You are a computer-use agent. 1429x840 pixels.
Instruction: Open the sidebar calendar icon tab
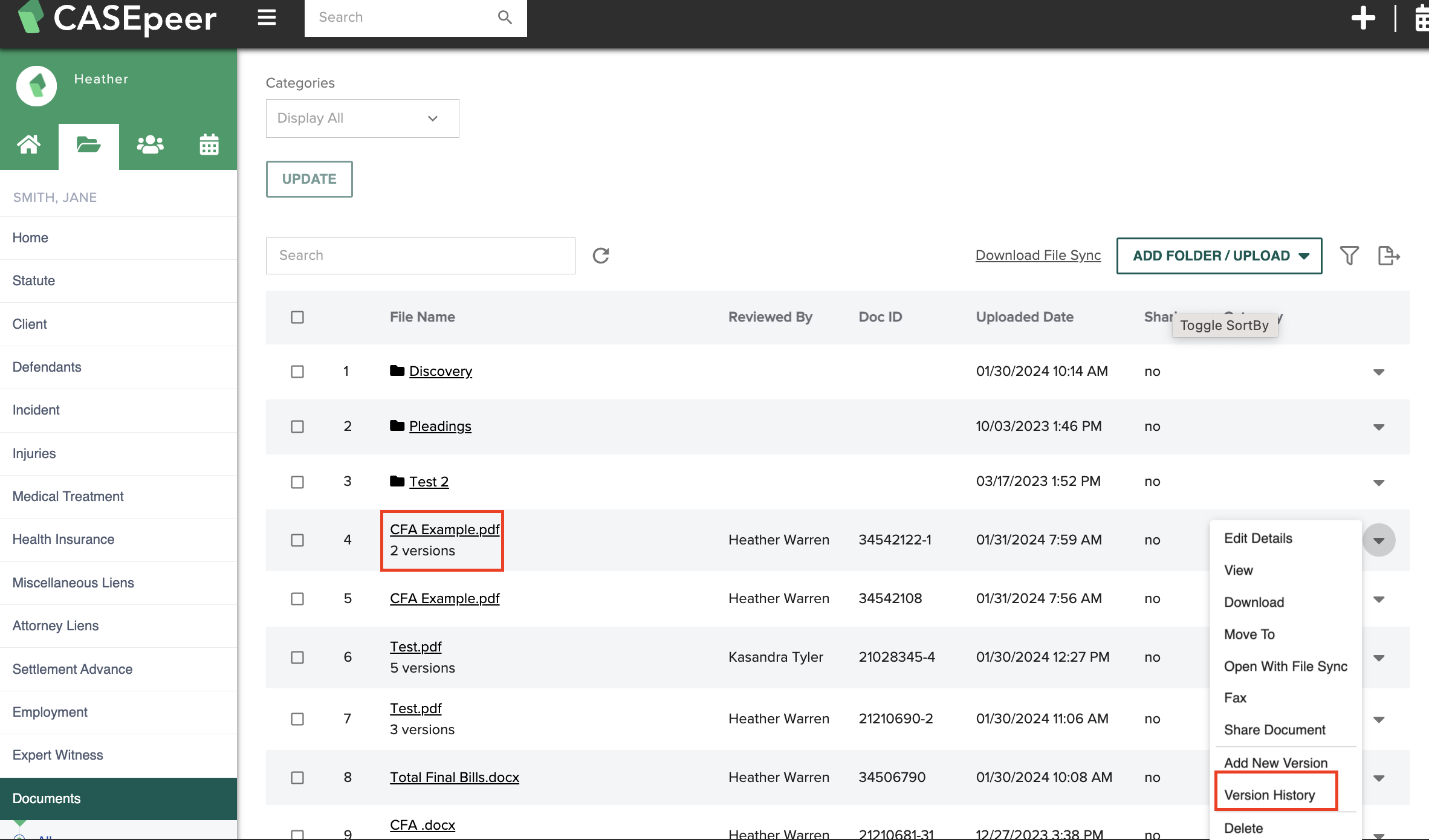pyautogui.click(x=209, y=145)
